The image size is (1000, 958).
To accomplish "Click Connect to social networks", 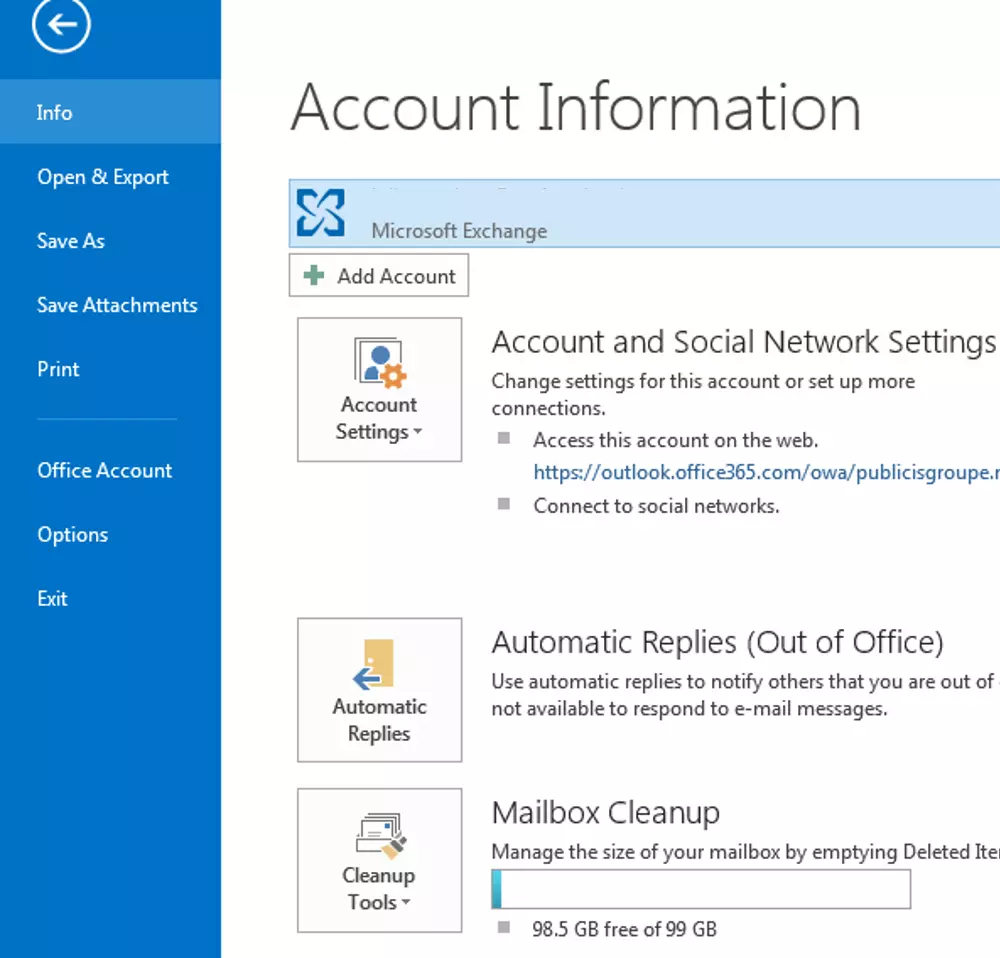I will tap(656, 506).
